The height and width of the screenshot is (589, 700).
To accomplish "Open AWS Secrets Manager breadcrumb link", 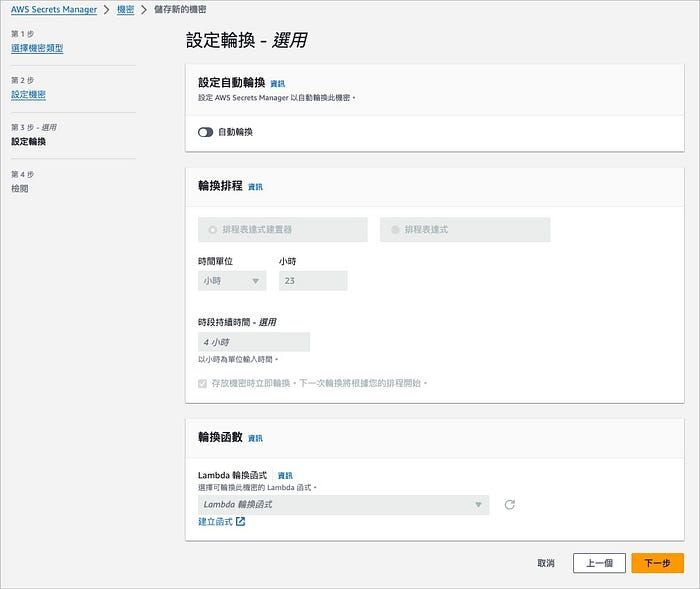I will [x=54, y=9].
